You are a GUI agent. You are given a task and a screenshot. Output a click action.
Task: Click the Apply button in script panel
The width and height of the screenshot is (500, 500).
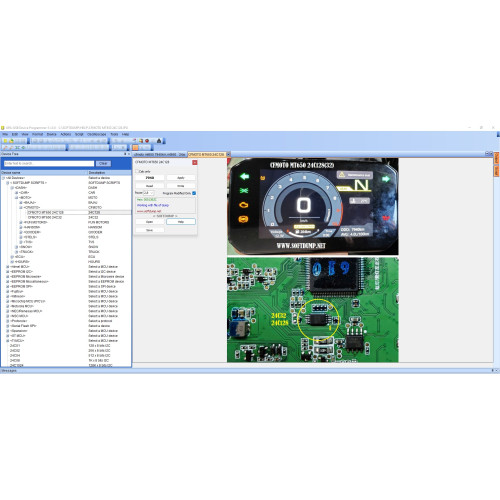click(x=181, y=178)
